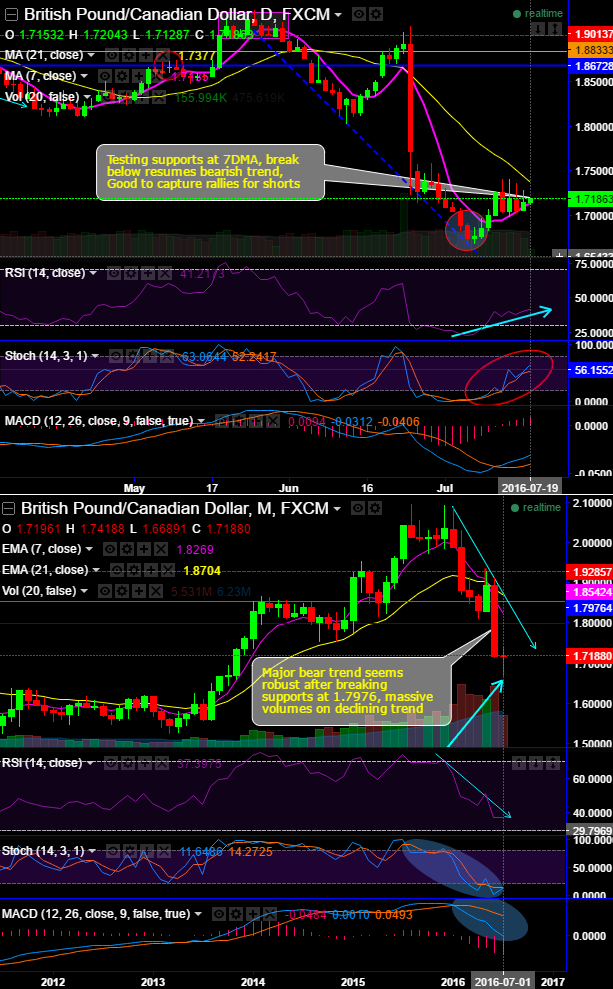
Task: Click blue 1.86728 price label on axis
Action: 590,66
